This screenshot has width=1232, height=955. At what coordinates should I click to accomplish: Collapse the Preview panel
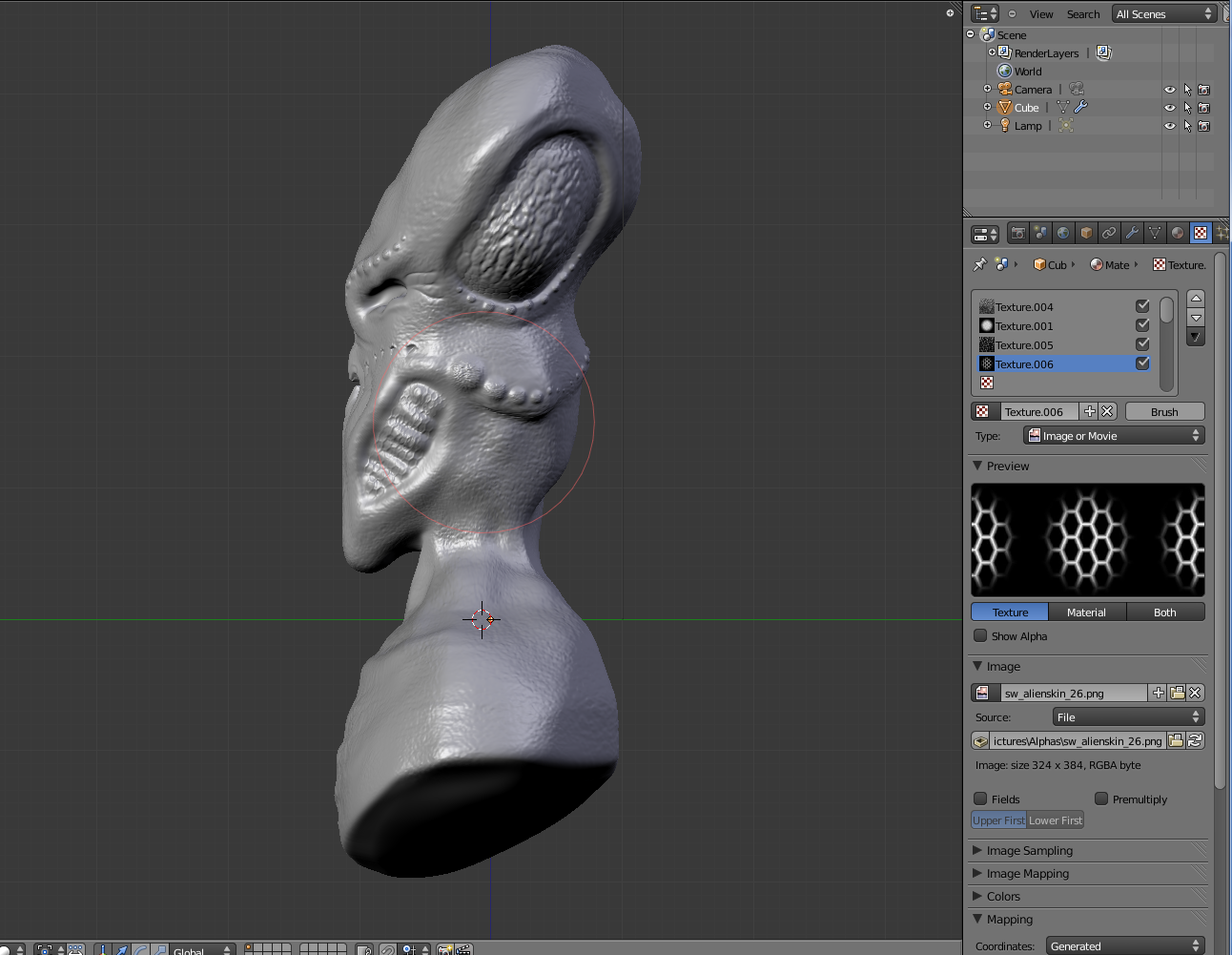(977, 466)
